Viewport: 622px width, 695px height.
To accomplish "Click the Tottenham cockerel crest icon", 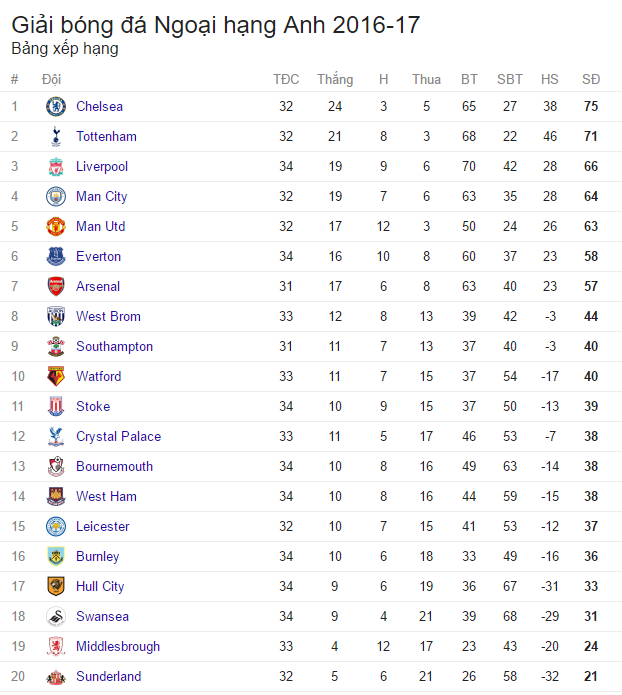I will click(x=56, y=137).
